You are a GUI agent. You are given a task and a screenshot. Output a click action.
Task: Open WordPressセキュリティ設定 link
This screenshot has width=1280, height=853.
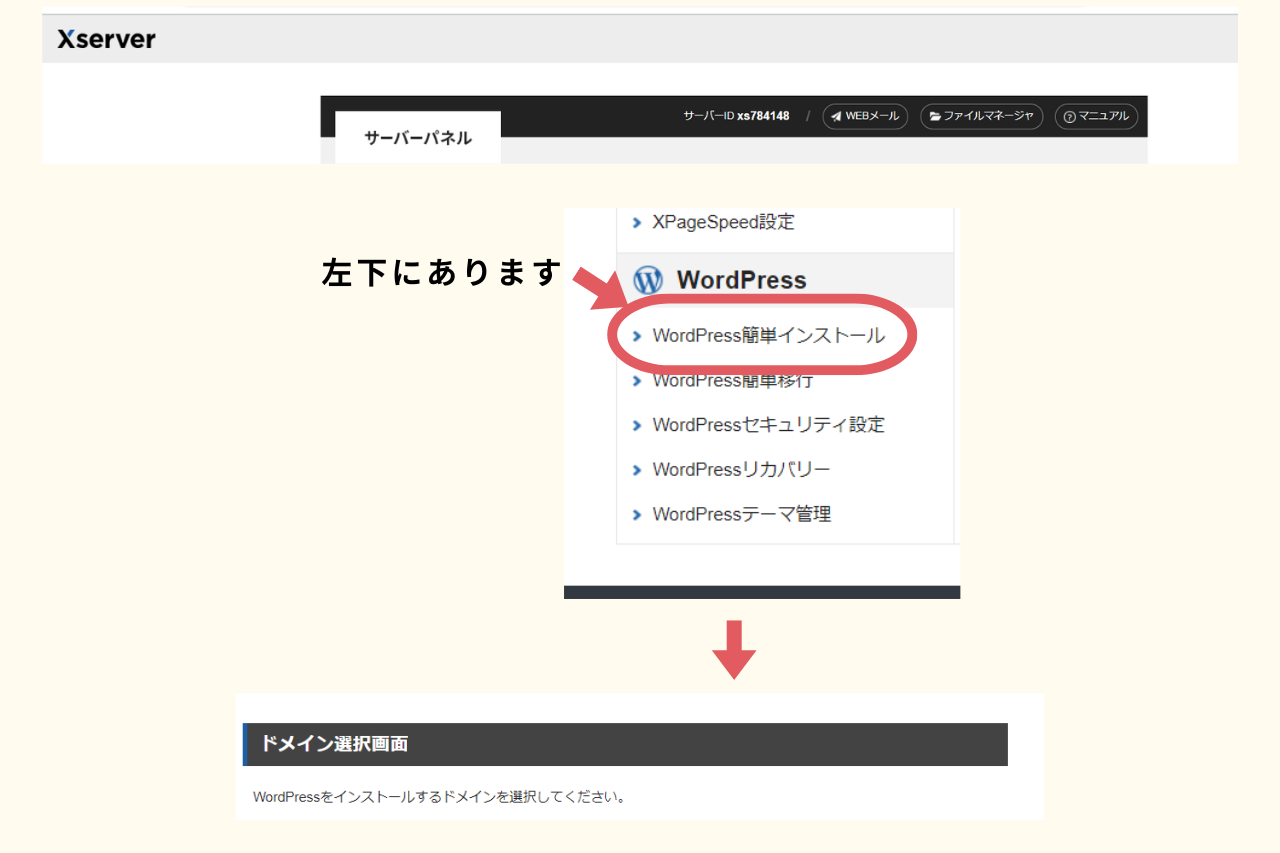(x=768, y=425)
